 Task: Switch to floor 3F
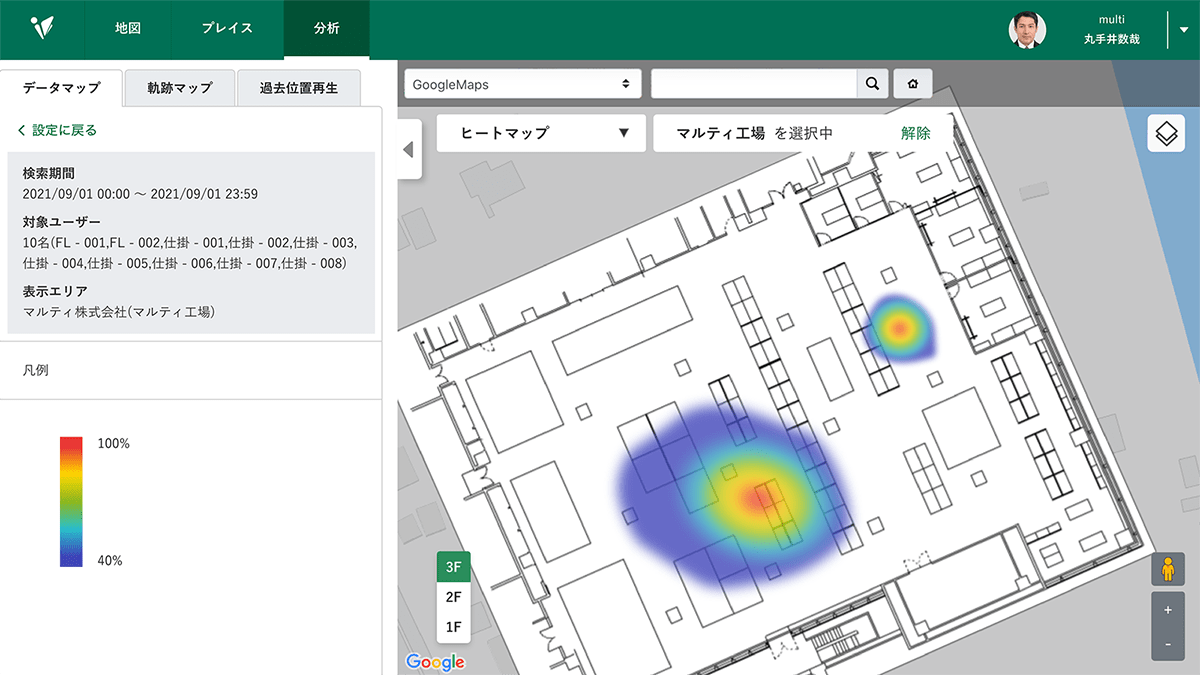click(x=453, y=567)
